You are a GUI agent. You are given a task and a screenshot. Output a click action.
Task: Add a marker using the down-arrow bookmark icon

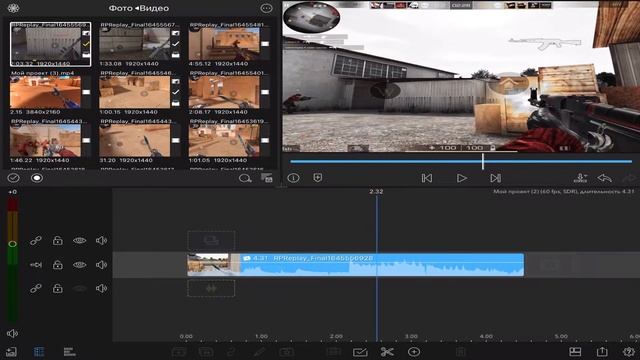point(318,178)
